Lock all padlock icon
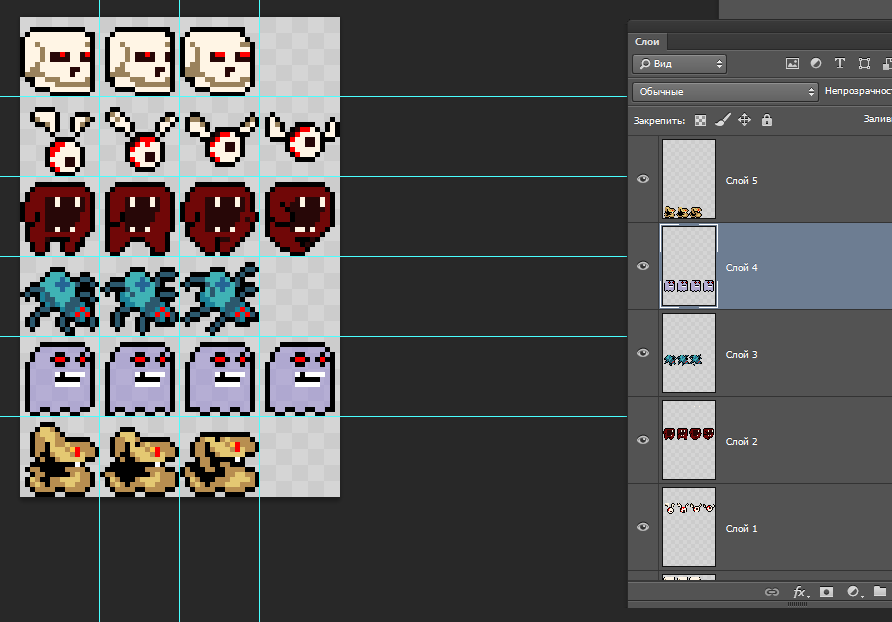Image resolution: width=892 pixels, height=622 pixels. point(767,120)
